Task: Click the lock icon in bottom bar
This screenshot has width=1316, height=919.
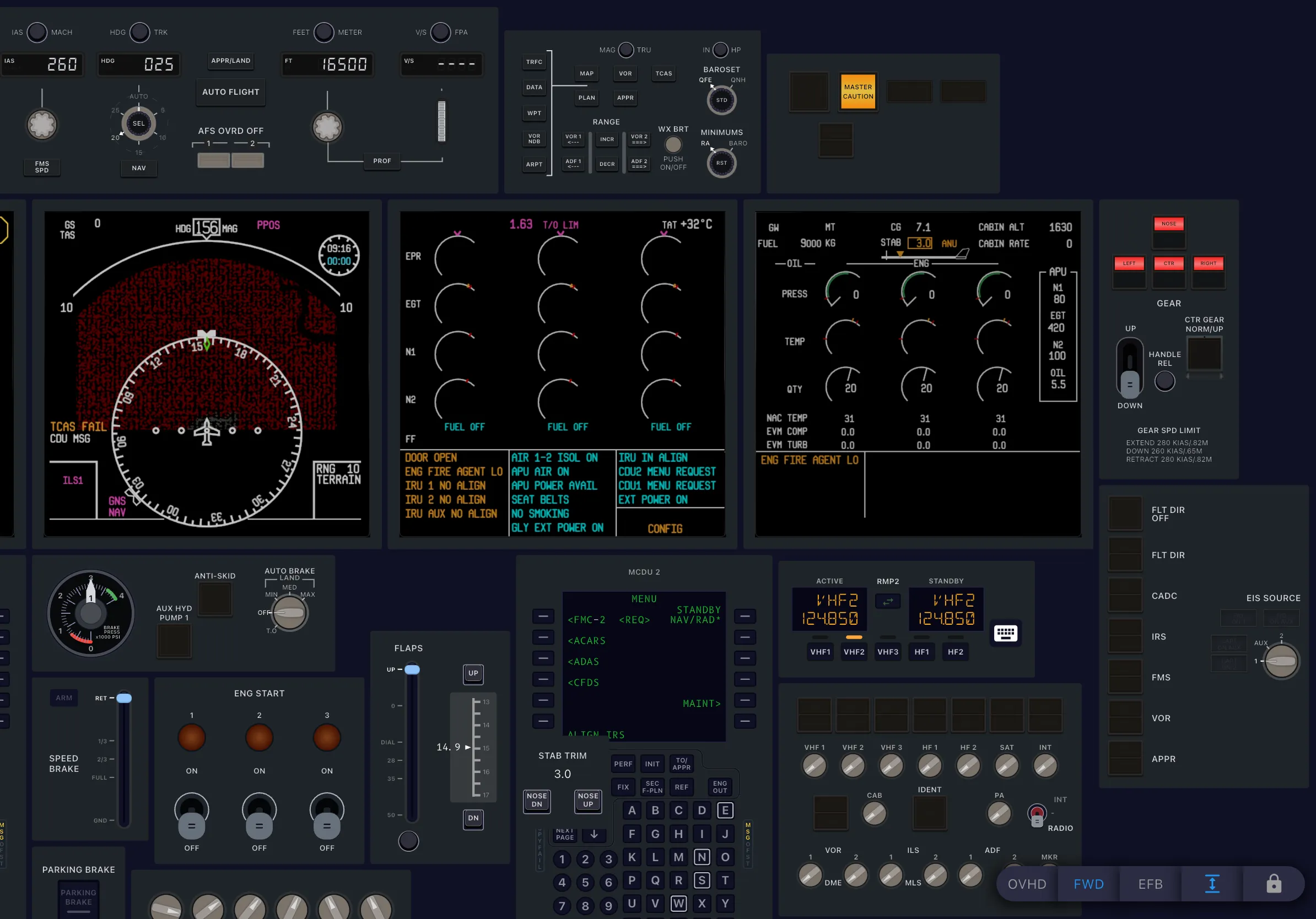Action: click(1274, 884)
